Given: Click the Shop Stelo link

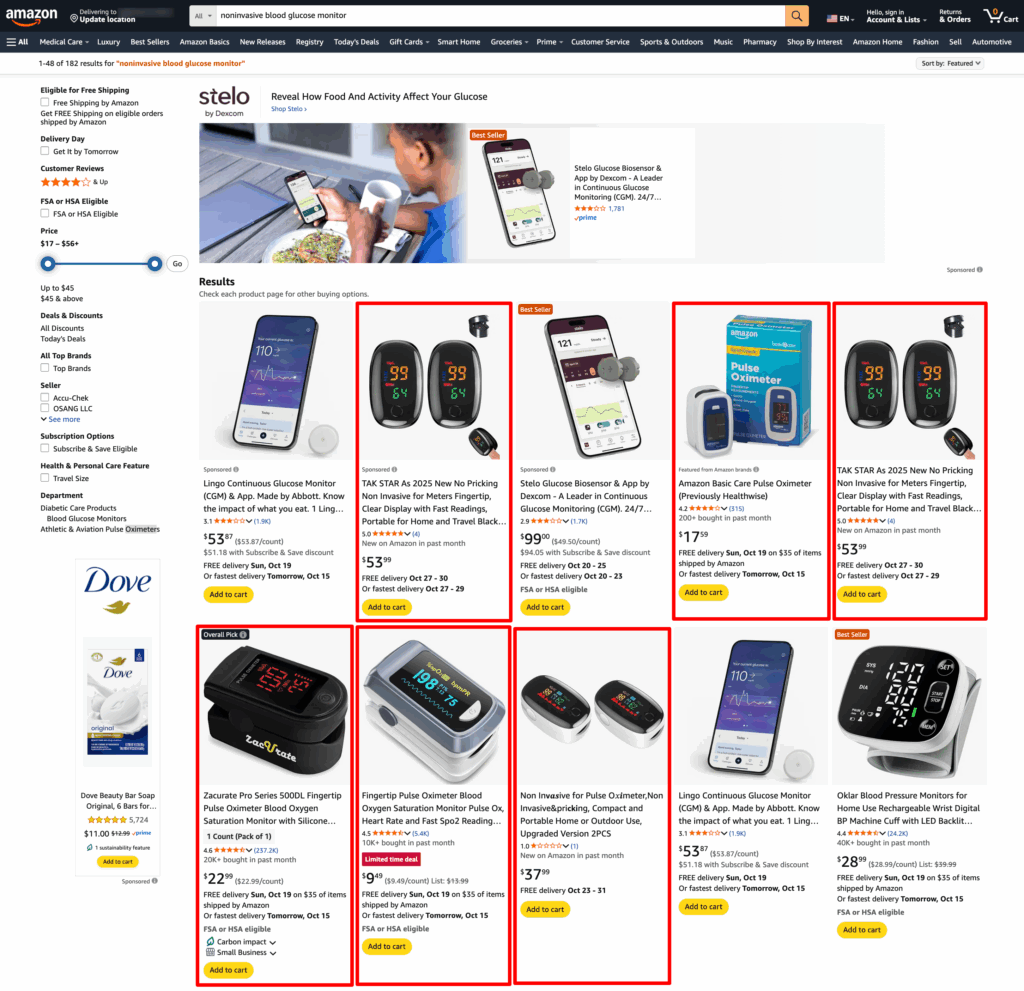Looking at the screenshot, I should [x=289, y=109].
